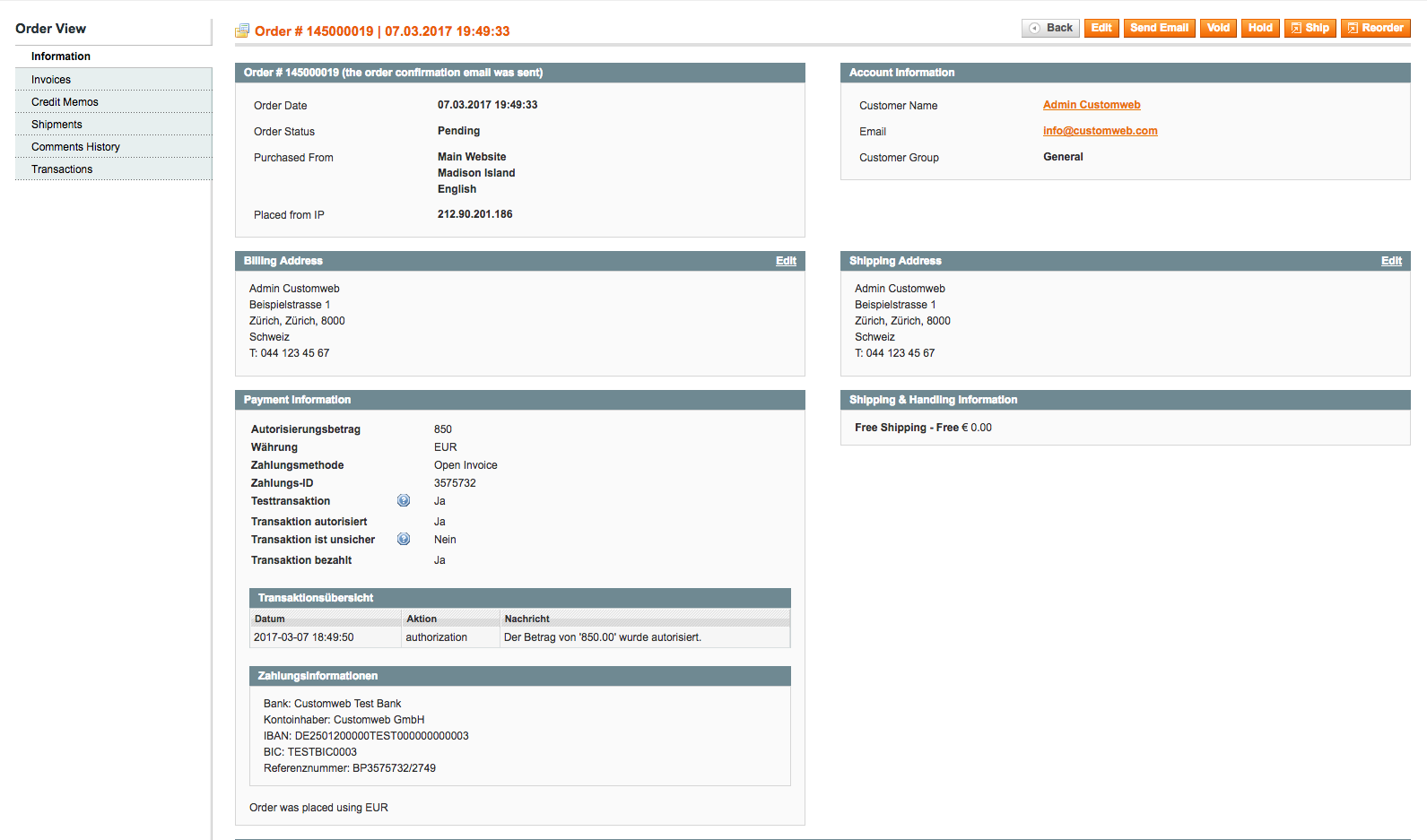1427x840 pixels.
Task: Edit the Billing Address
Action: point(786,261)
